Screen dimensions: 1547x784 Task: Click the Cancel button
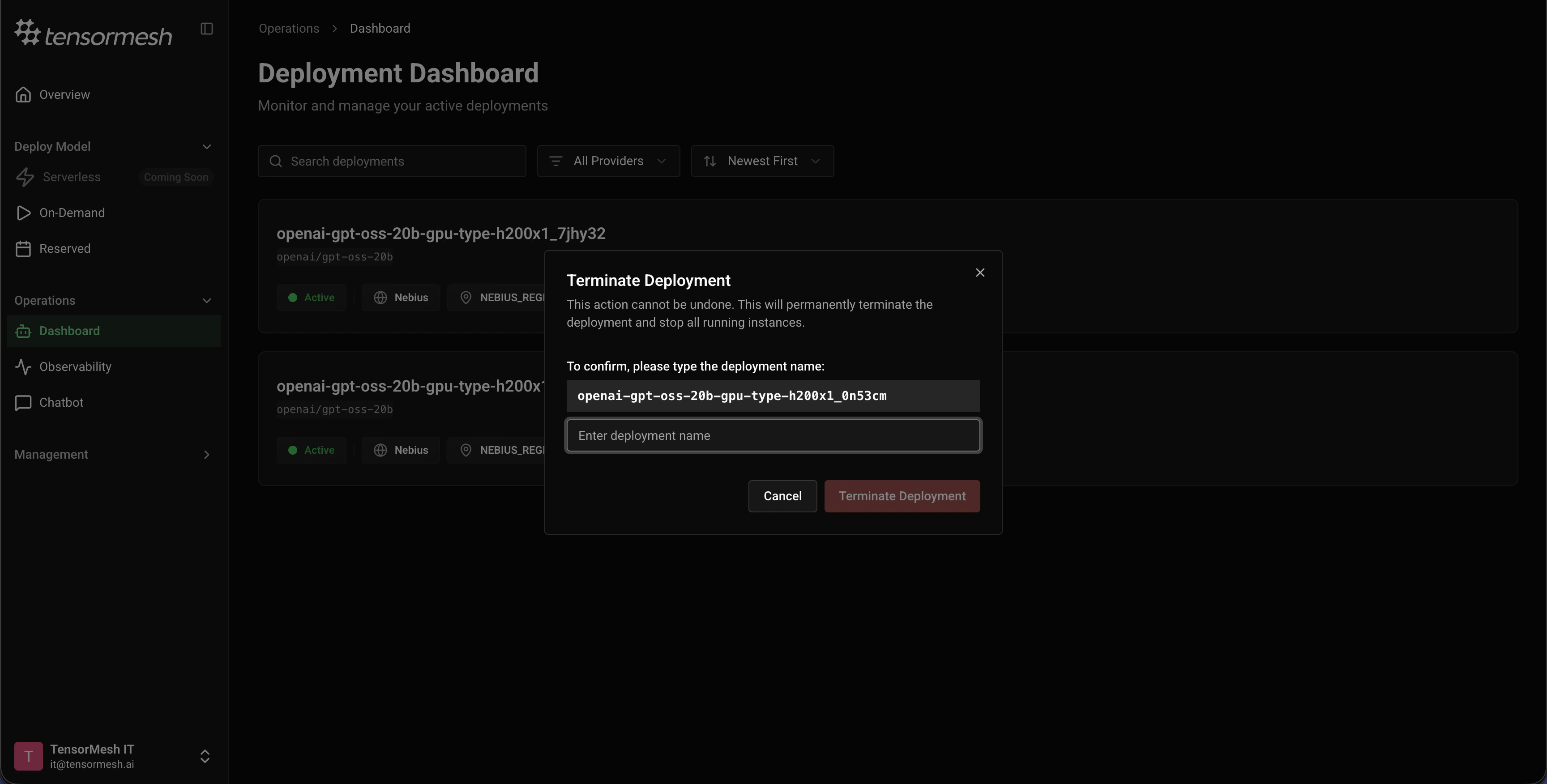pyautogui.click(x=782, y=496)
